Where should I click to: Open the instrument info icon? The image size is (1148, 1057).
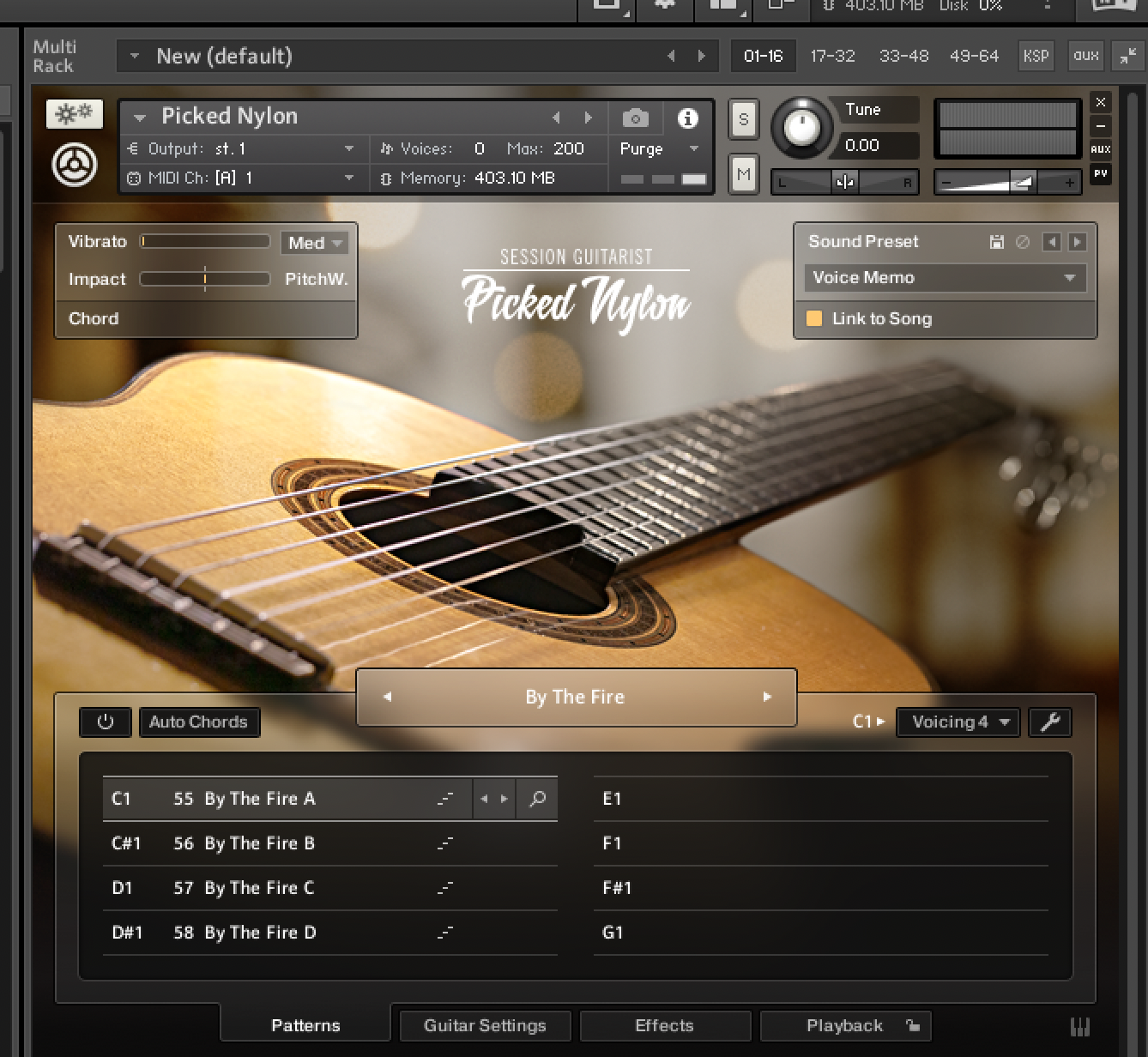coord(687,118)
